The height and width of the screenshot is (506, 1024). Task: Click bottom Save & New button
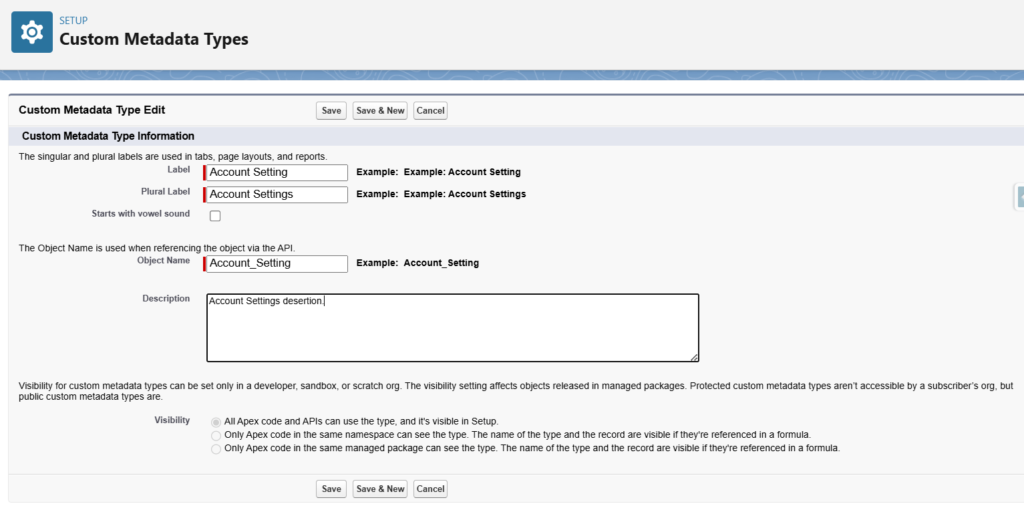[380, 488]
